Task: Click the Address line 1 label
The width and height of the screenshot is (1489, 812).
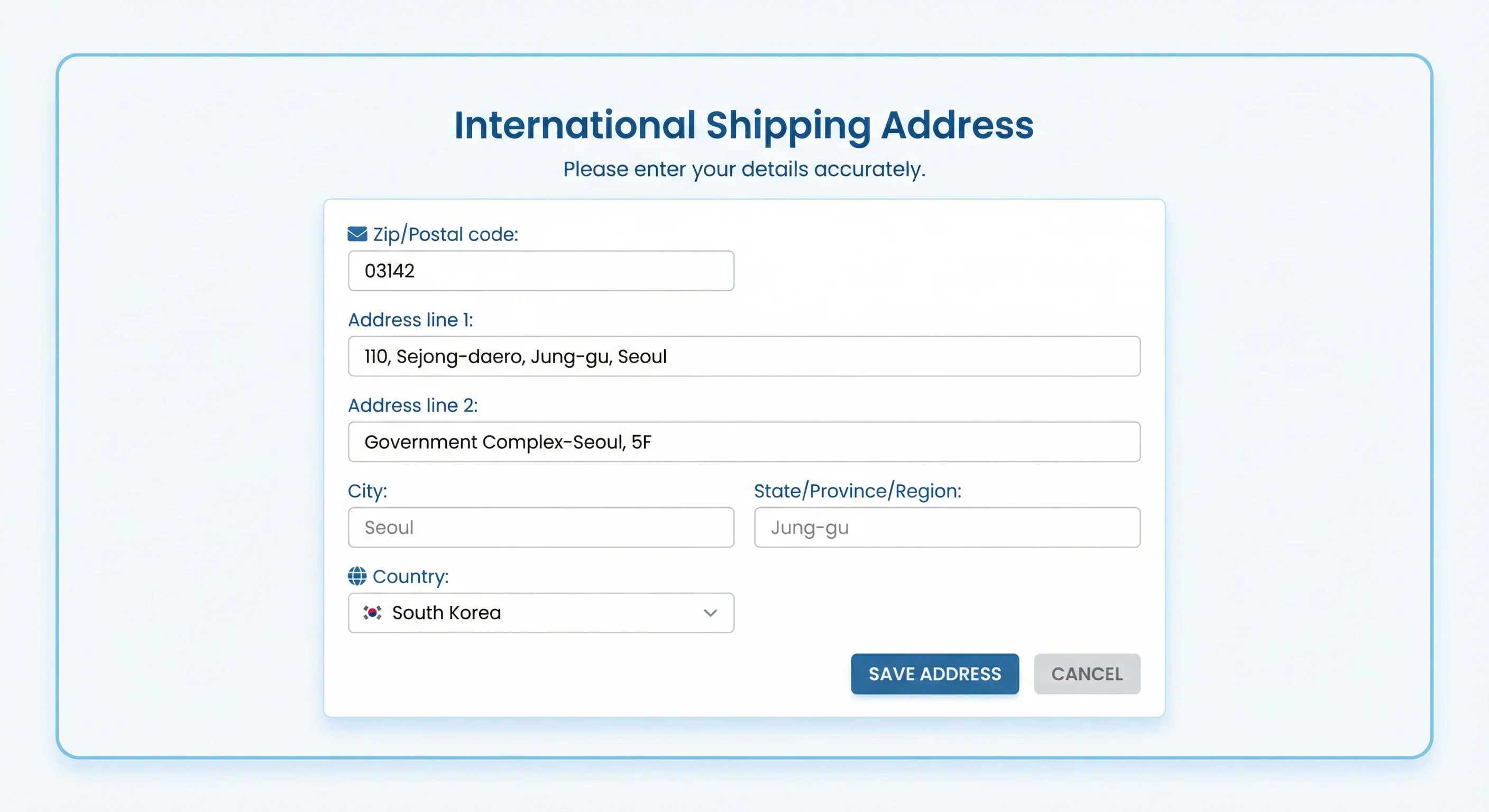Action: (x=410, y=320)
